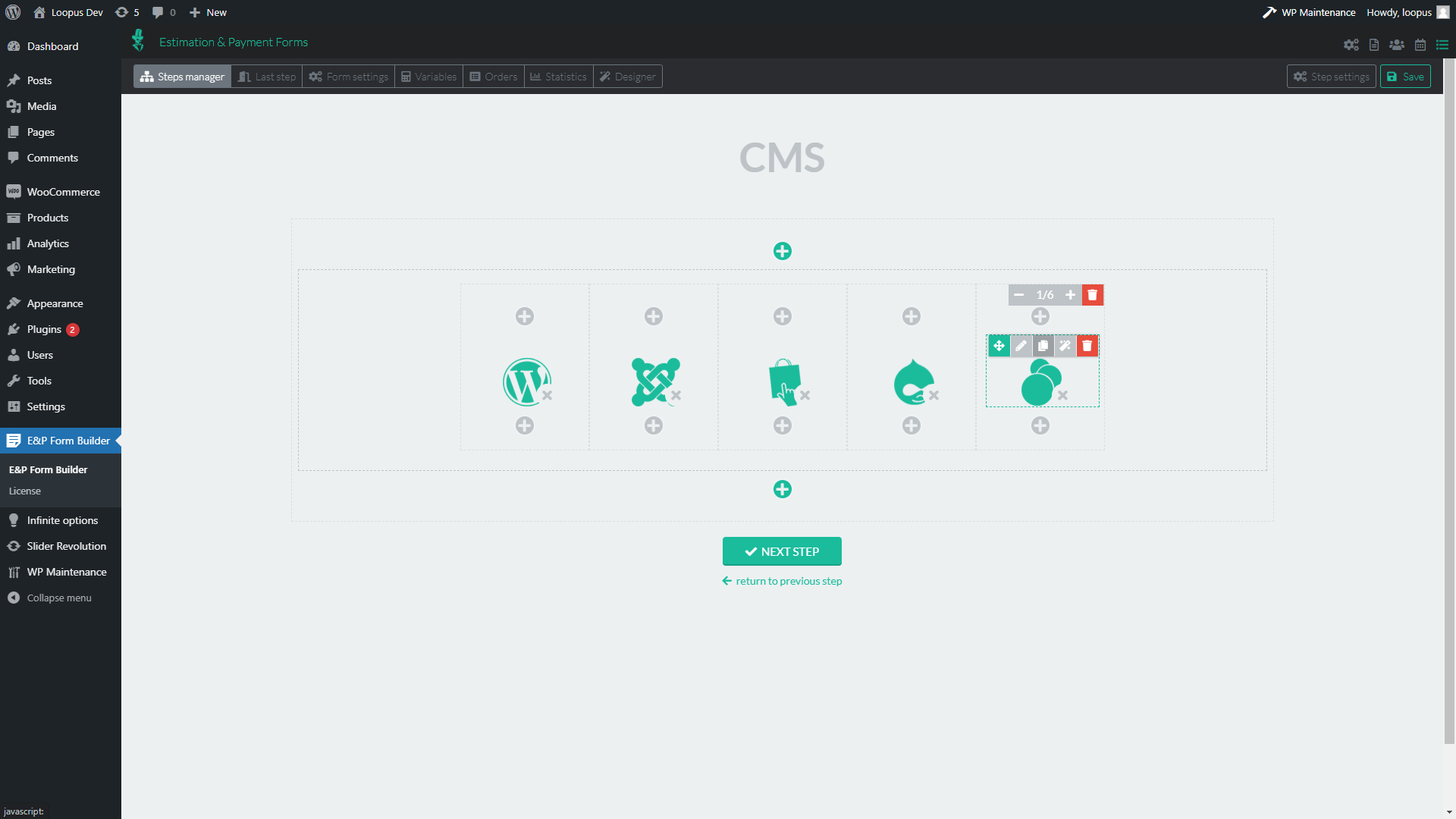Viewport: 1456px width, 819px height.
Task: Click the move handle on selected item
Action: (999, 346)
